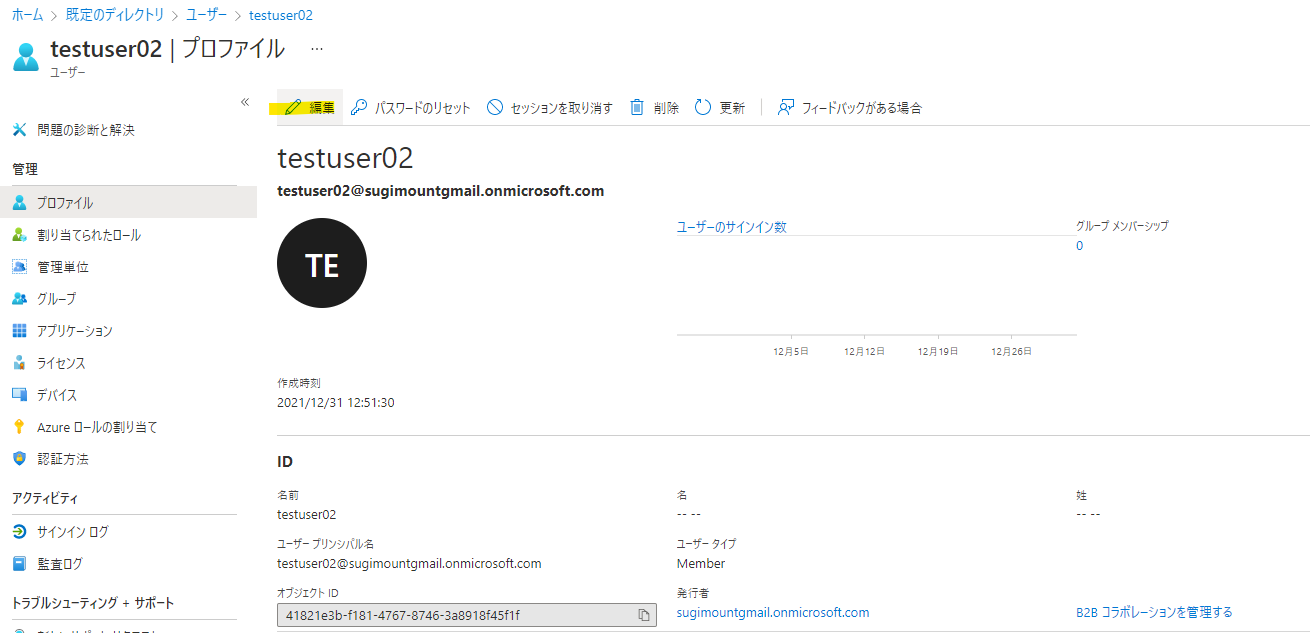The height and width of the screenshot is (633, 1310).
Task: Open the 認証方法 section
Action: [65, 461]
